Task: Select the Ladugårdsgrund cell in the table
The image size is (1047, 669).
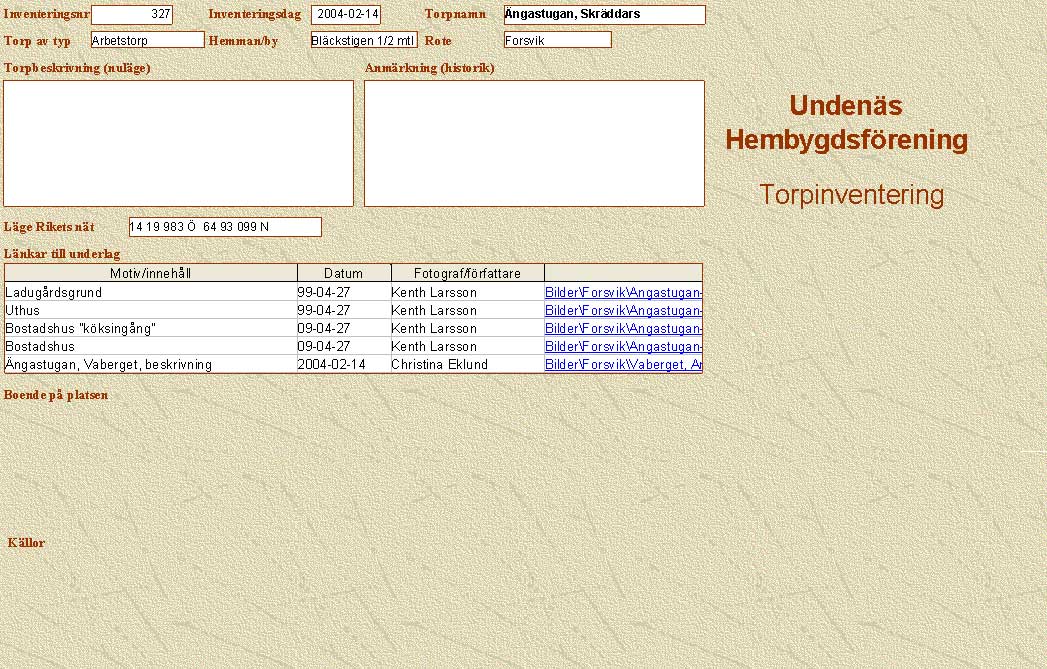Action: 151,293
